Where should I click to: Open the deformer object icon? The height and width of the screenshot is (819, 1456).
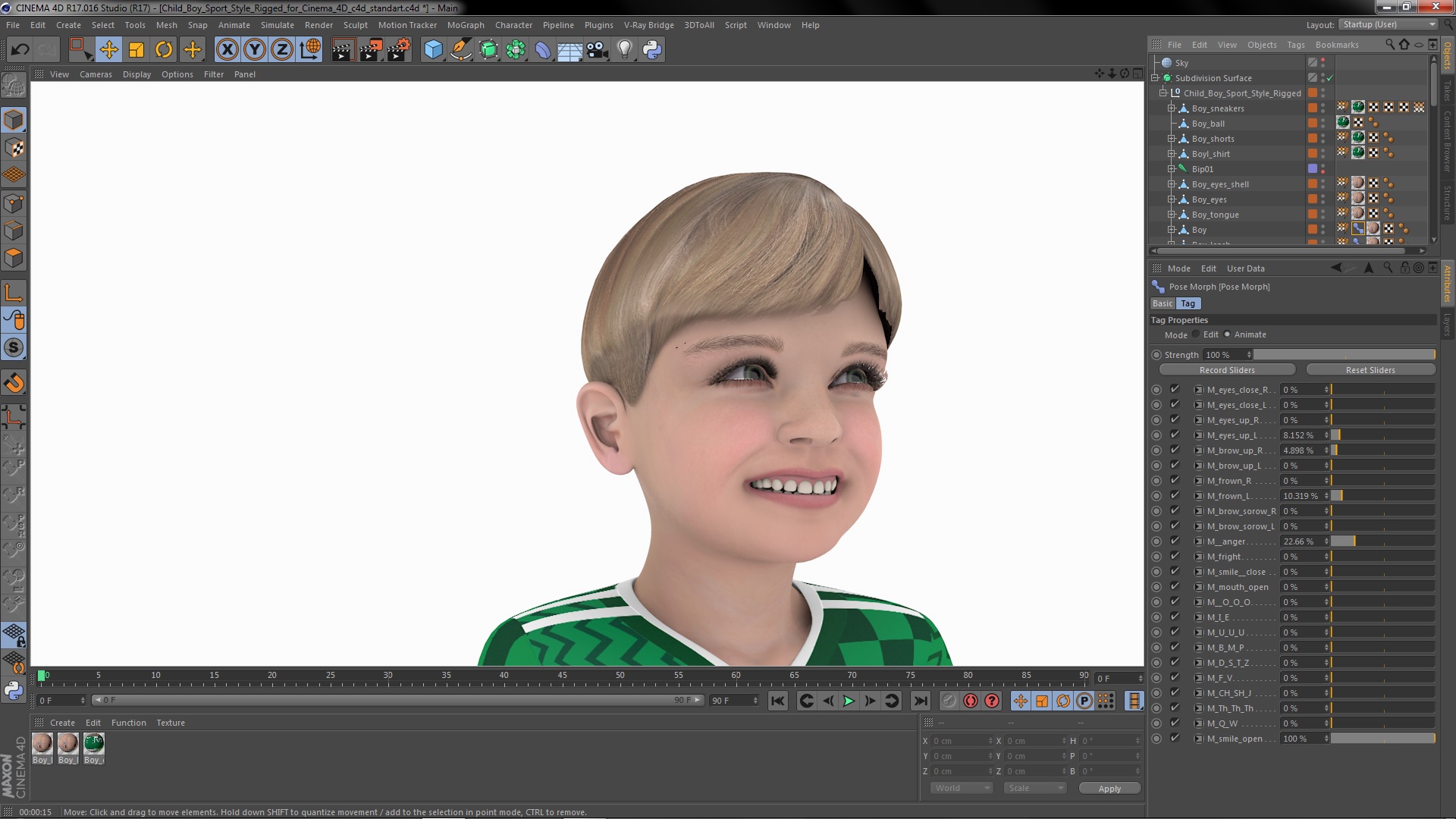pyautogui.click(x=543, y=50)
